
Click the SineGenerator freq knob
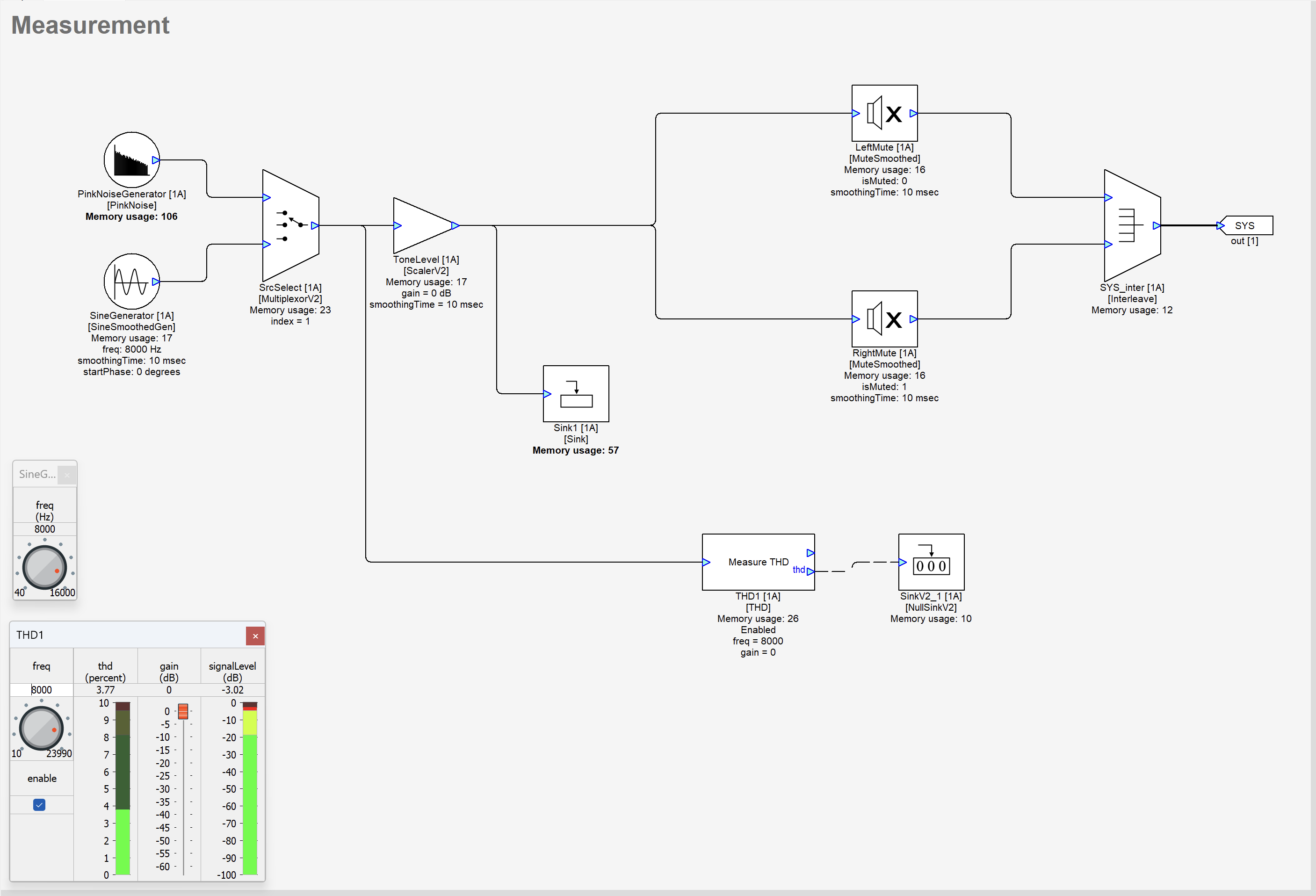click(x=44, y=568)
